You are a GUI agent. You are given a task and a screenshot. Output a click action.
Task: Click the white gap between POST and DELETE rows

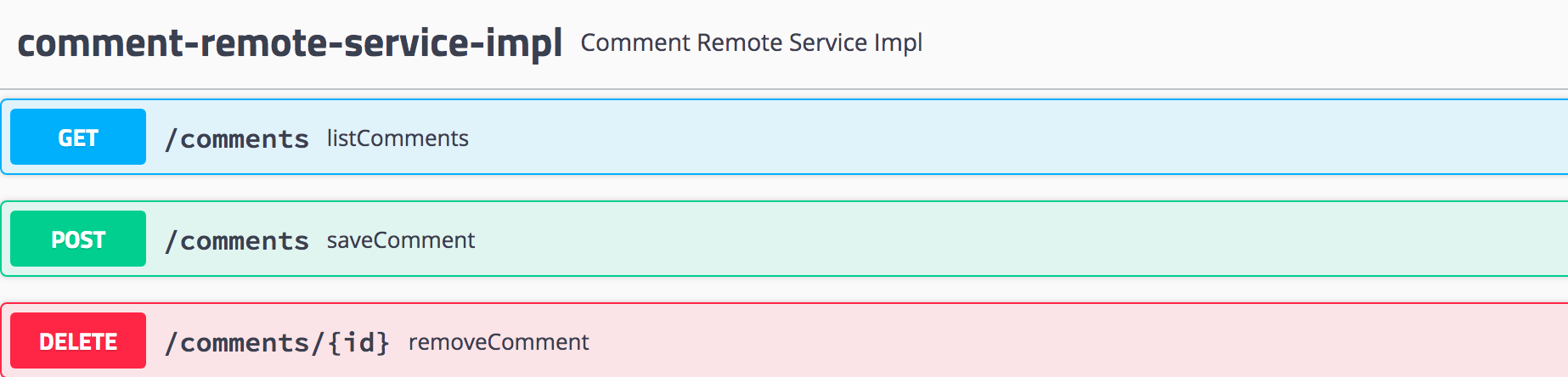pos(784,290)
